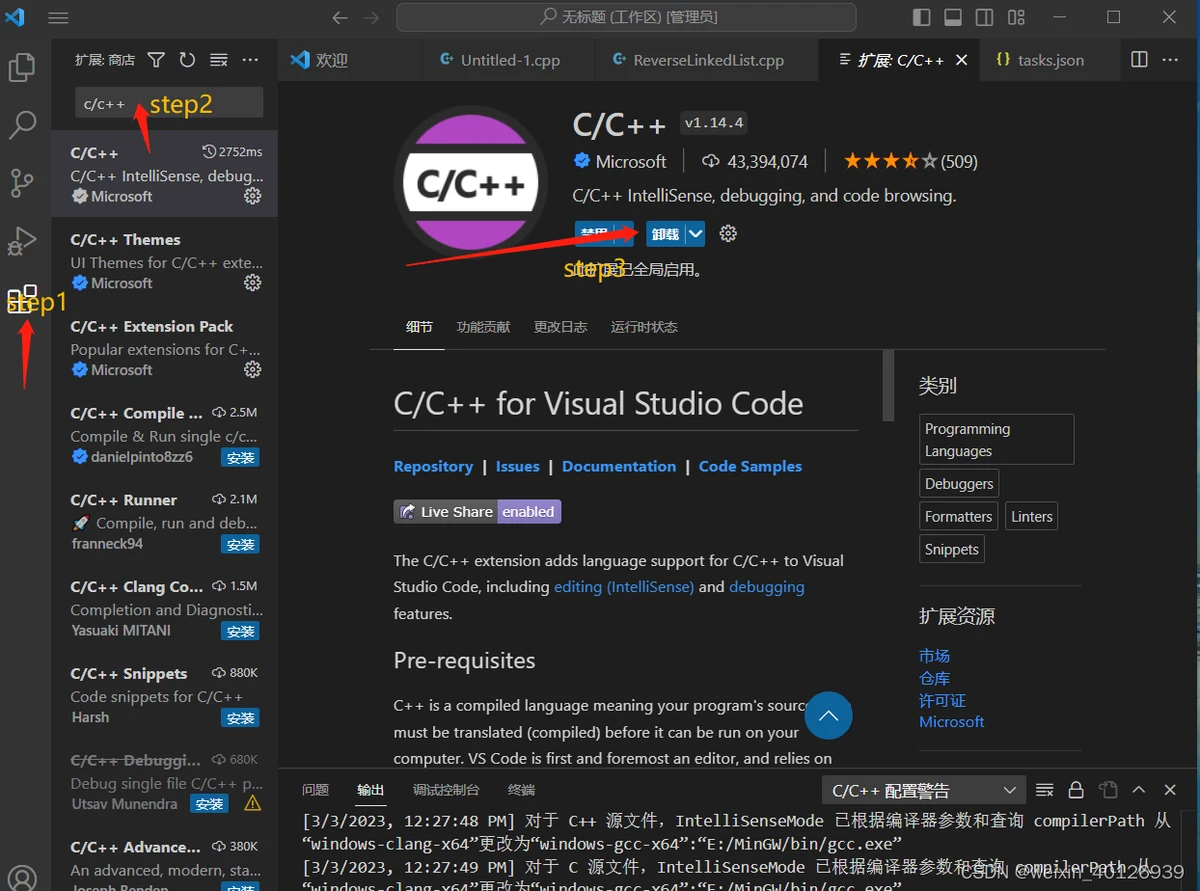Open the Explorer view in activity bar
This screenshot has width=1200, height=891.
22,67
